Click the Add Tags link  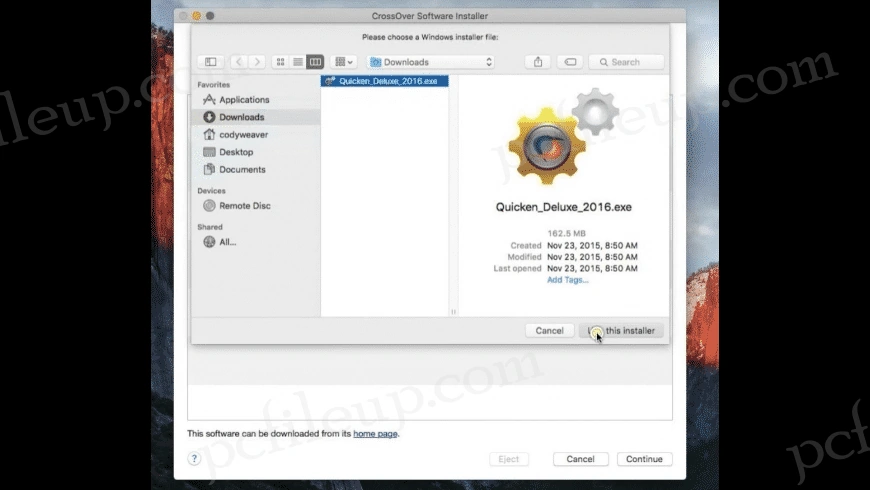(x=567, y=280)
